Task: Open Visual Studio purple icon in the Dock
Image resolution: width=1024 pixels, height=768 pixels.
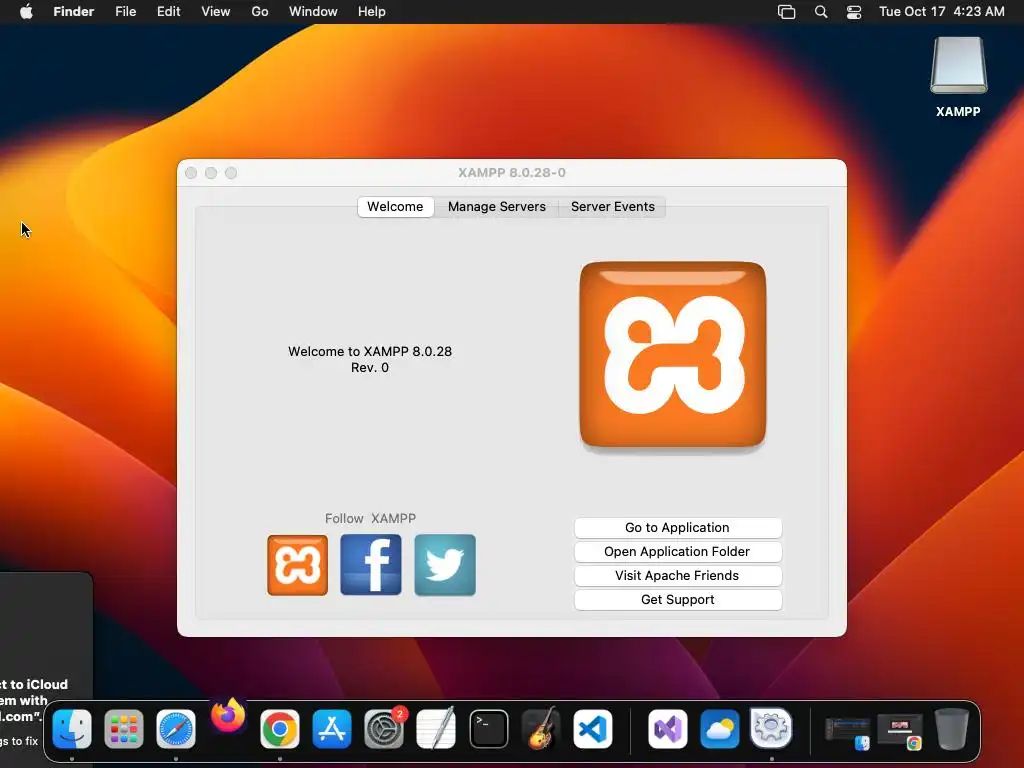Action: tap(667, 729)
